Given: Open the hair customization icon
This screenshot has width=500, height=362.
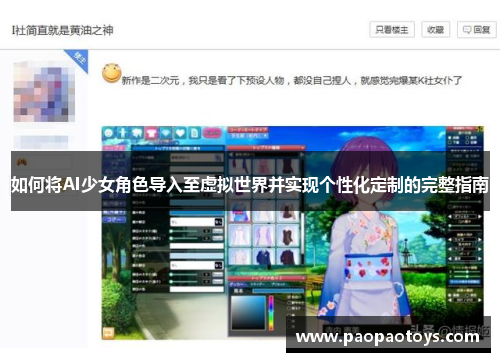Looking at the screenshot, I should click(x=137, y=133).
